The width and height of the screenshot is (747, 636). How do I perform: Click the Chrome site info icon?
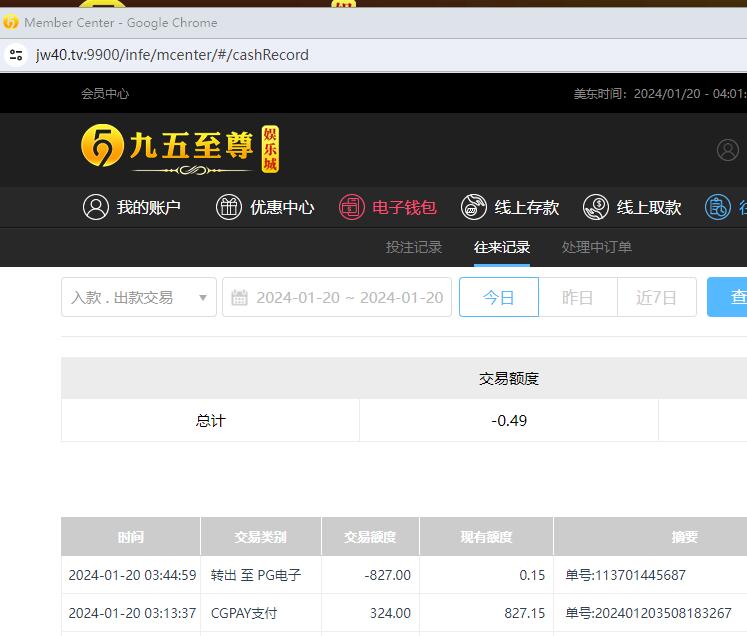pos(16,55)
